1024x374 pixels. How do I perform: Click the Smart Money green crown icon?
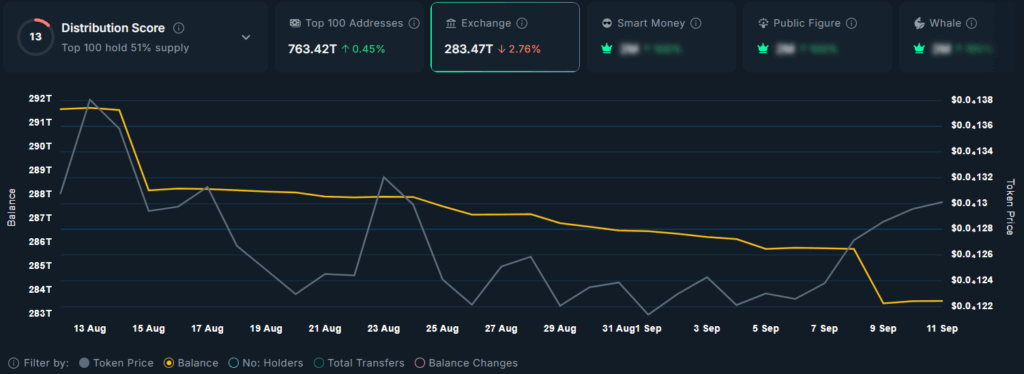click(607, 48)
